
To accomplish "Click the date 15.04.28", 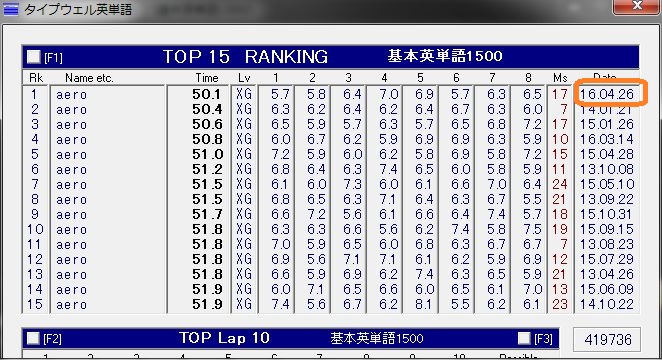I will tap(607, 154).
